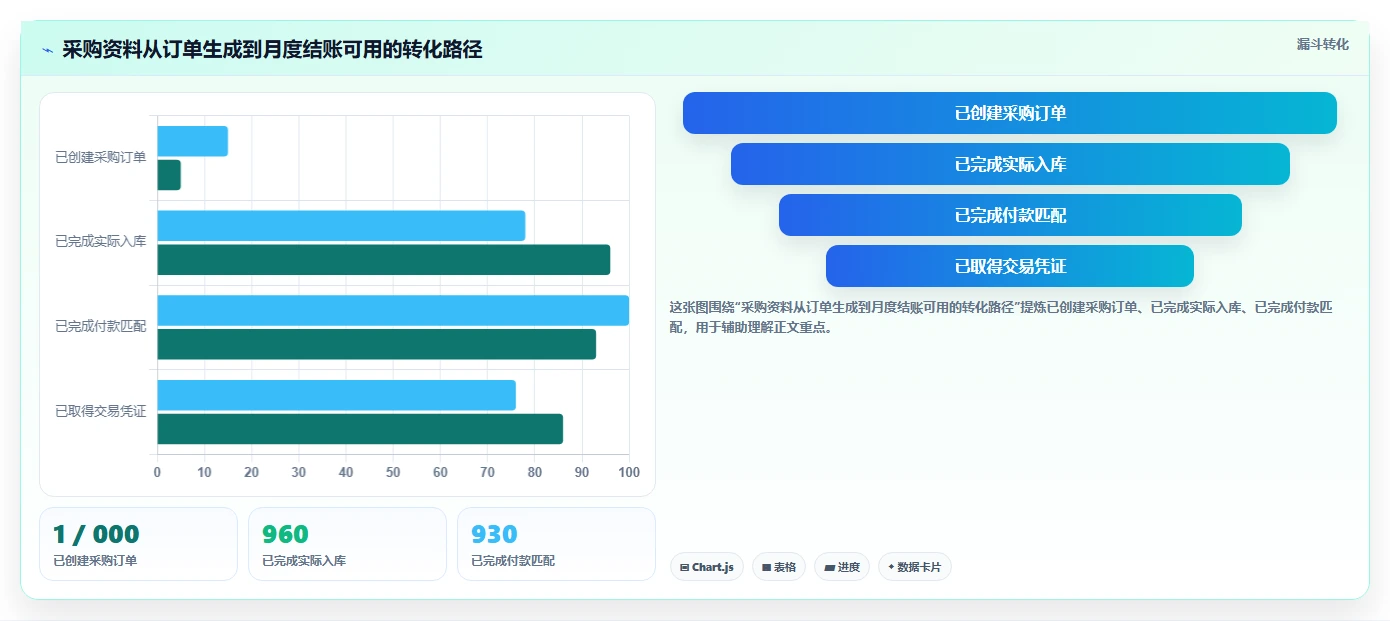Click the 已创建采购订单 chart axis label

coord(100,157)
